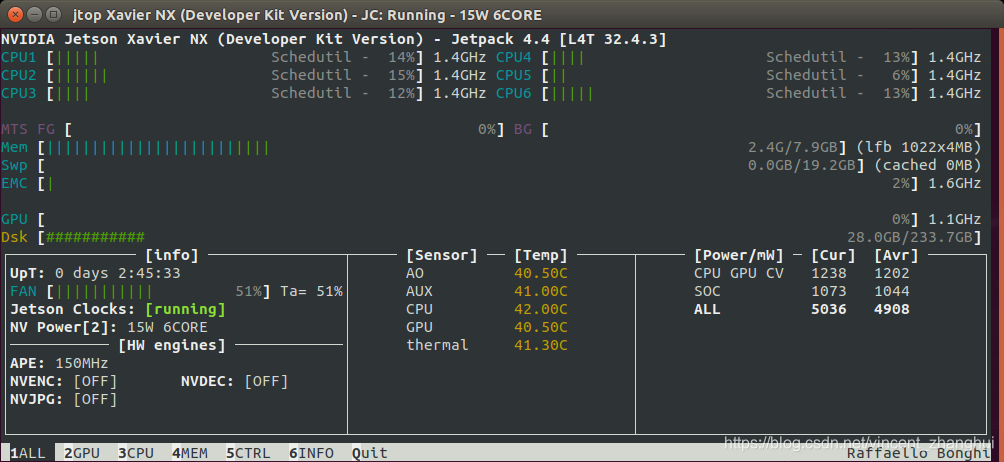
Task: Click the CPU5 label
Action: (514, 76)
